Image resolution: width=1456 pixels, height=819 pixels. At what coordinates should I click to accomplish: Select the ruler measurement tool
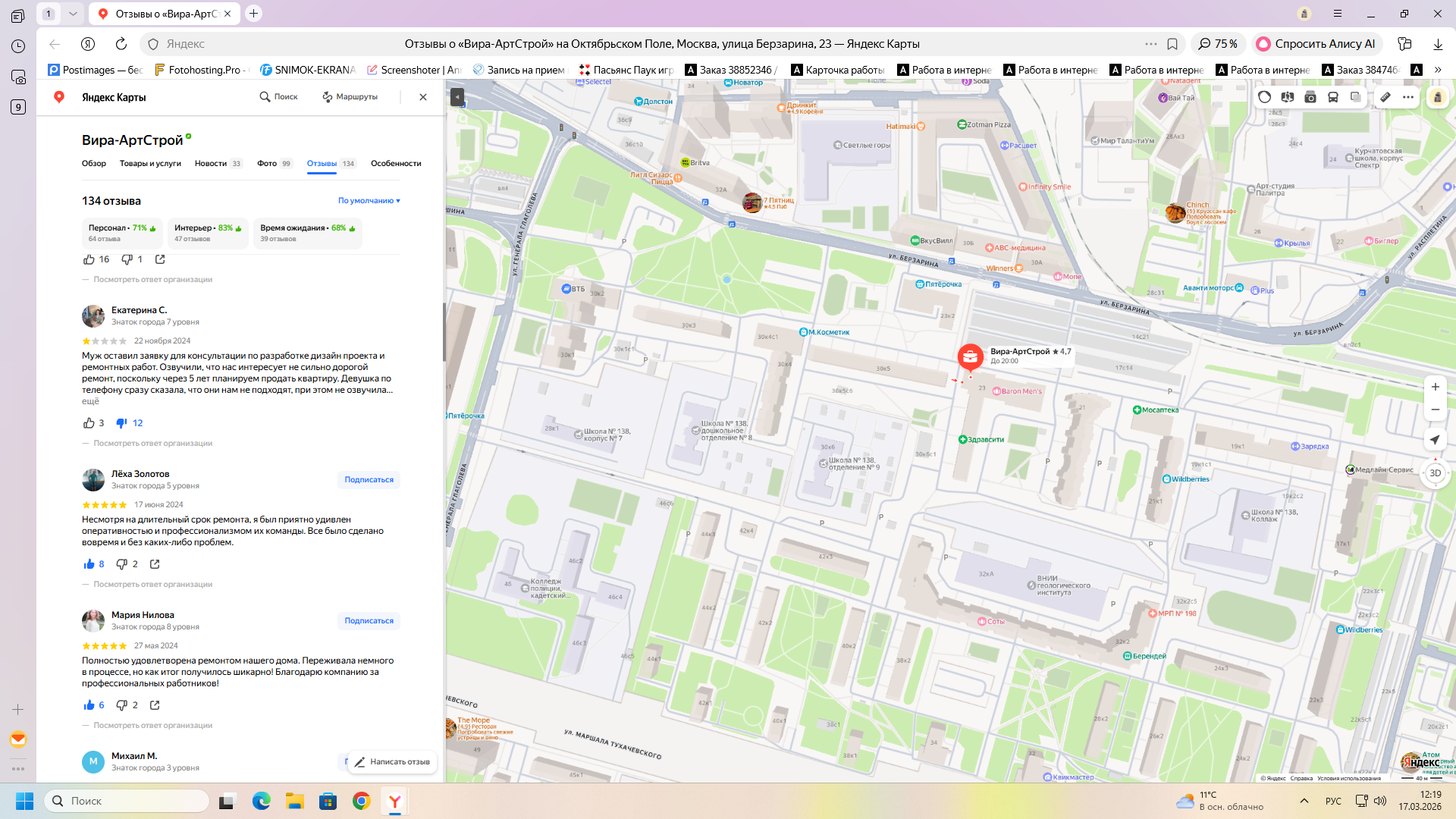[x=1385, y=97]
